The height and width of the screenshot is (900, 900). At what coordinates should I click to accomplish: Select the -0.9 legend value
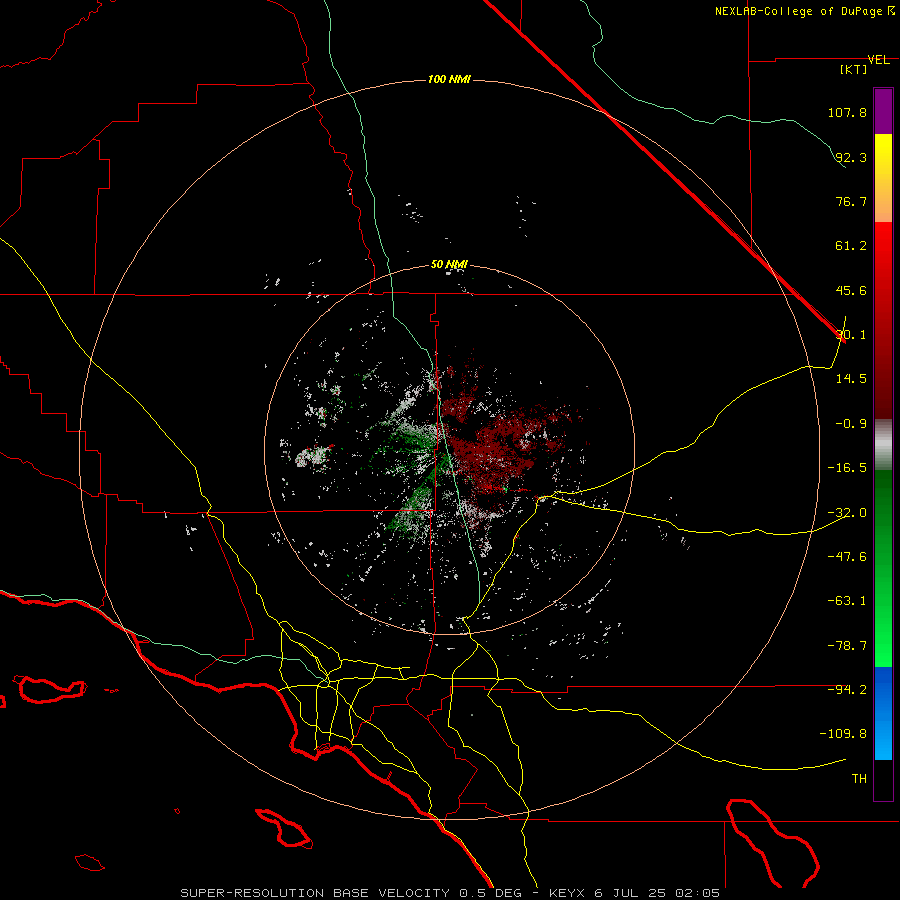click(x=851, y=424)
